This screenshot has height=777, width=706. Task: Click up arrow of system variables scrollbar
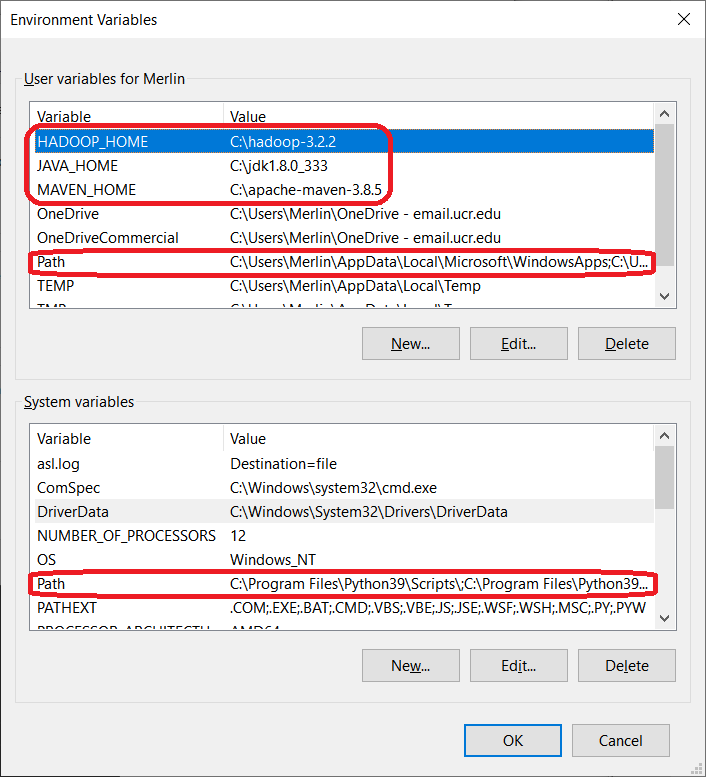665,436
